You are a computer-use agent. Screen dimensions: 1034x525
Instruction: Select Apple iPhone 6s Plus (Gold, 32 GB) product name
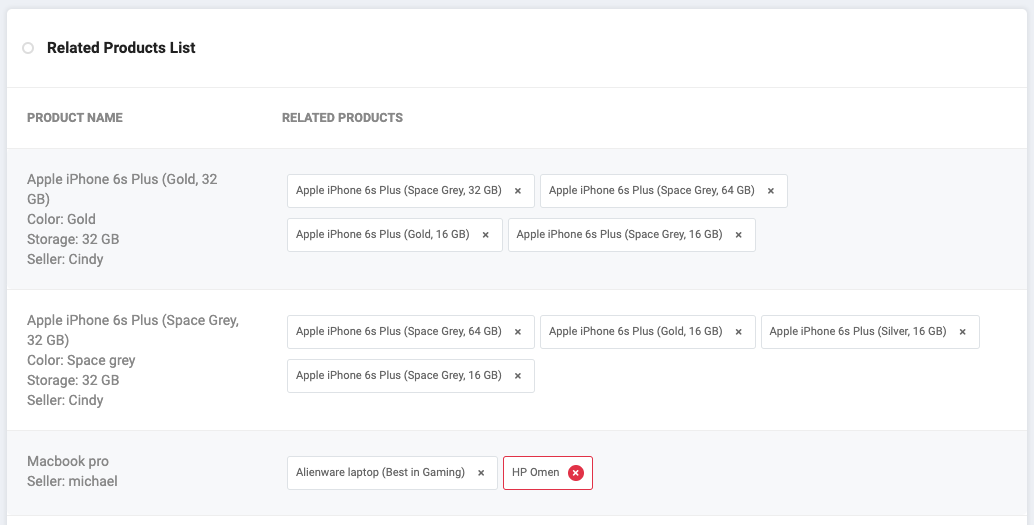point(122,189)
